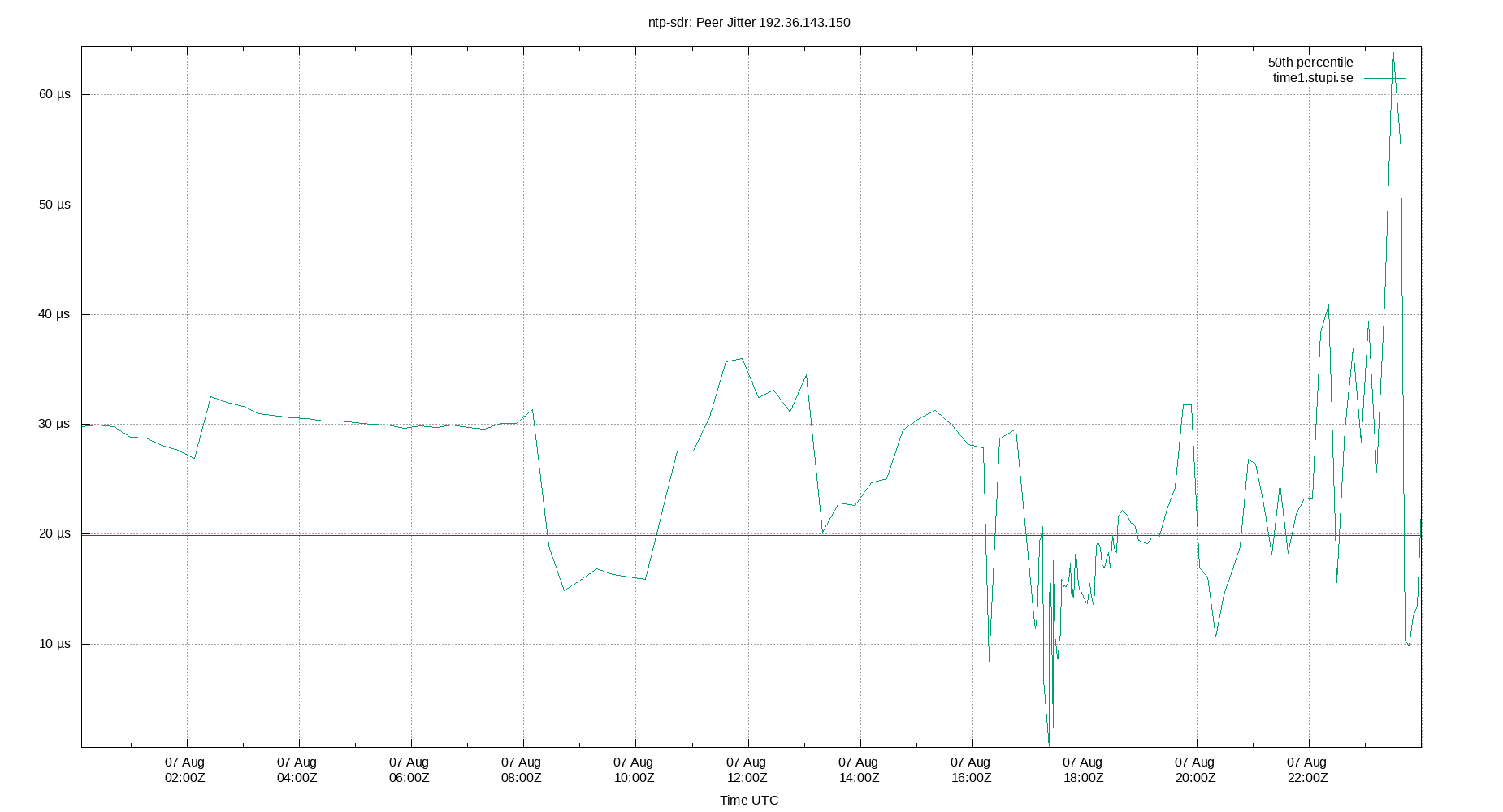This screenshot has height=812, width=1503.
Task: Click the chart title 'ntp-sdr: Peer Jitter 192.36.143.150'
Action: (749, 23)
